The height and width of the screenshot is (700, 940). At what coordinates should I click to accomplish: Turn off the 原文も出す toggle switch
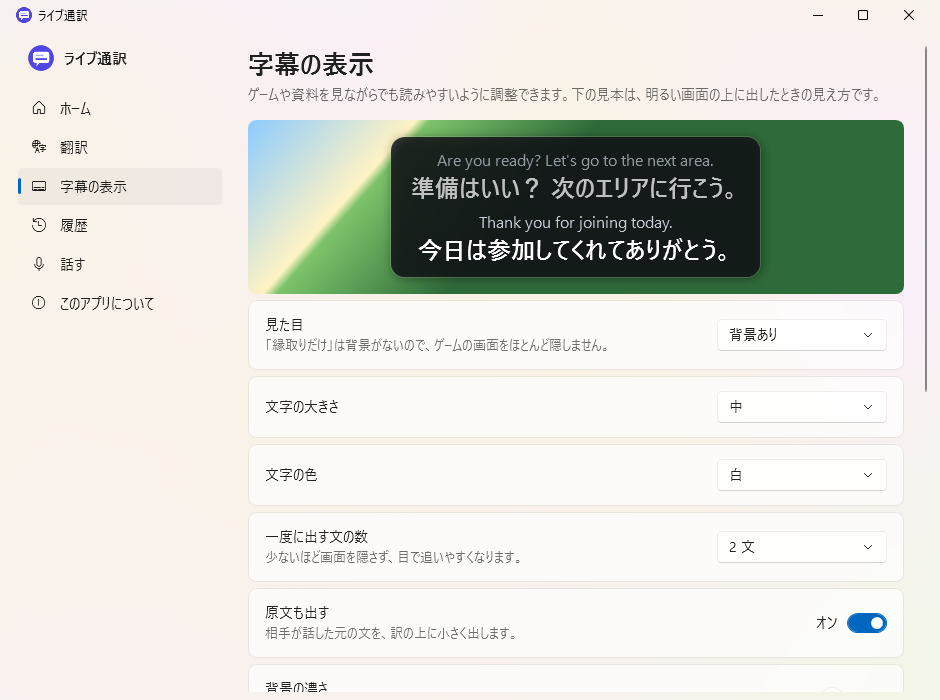click(x=866, y=623)
